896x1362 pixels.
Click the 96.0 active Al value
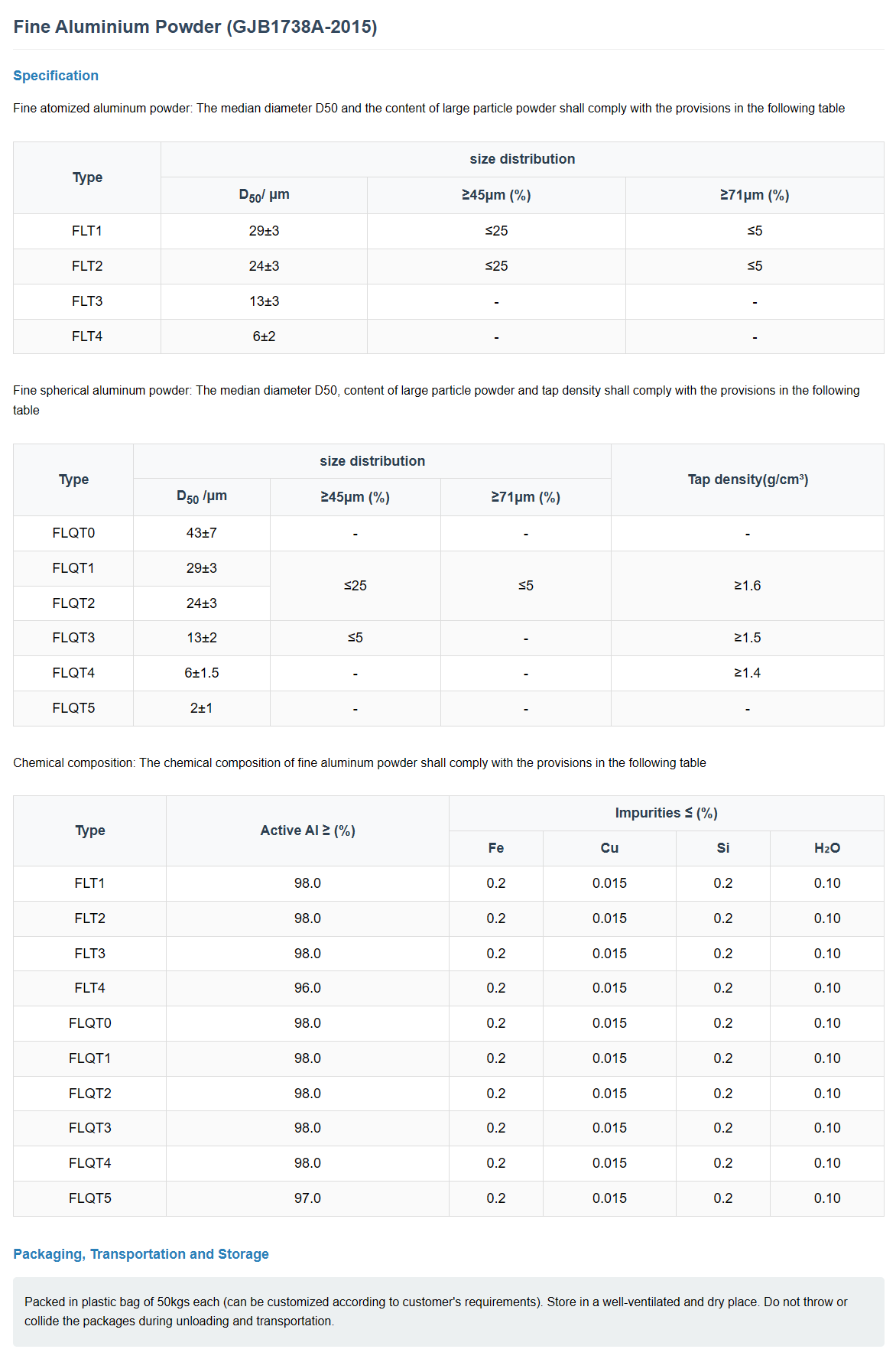click(x=307, y=988)
